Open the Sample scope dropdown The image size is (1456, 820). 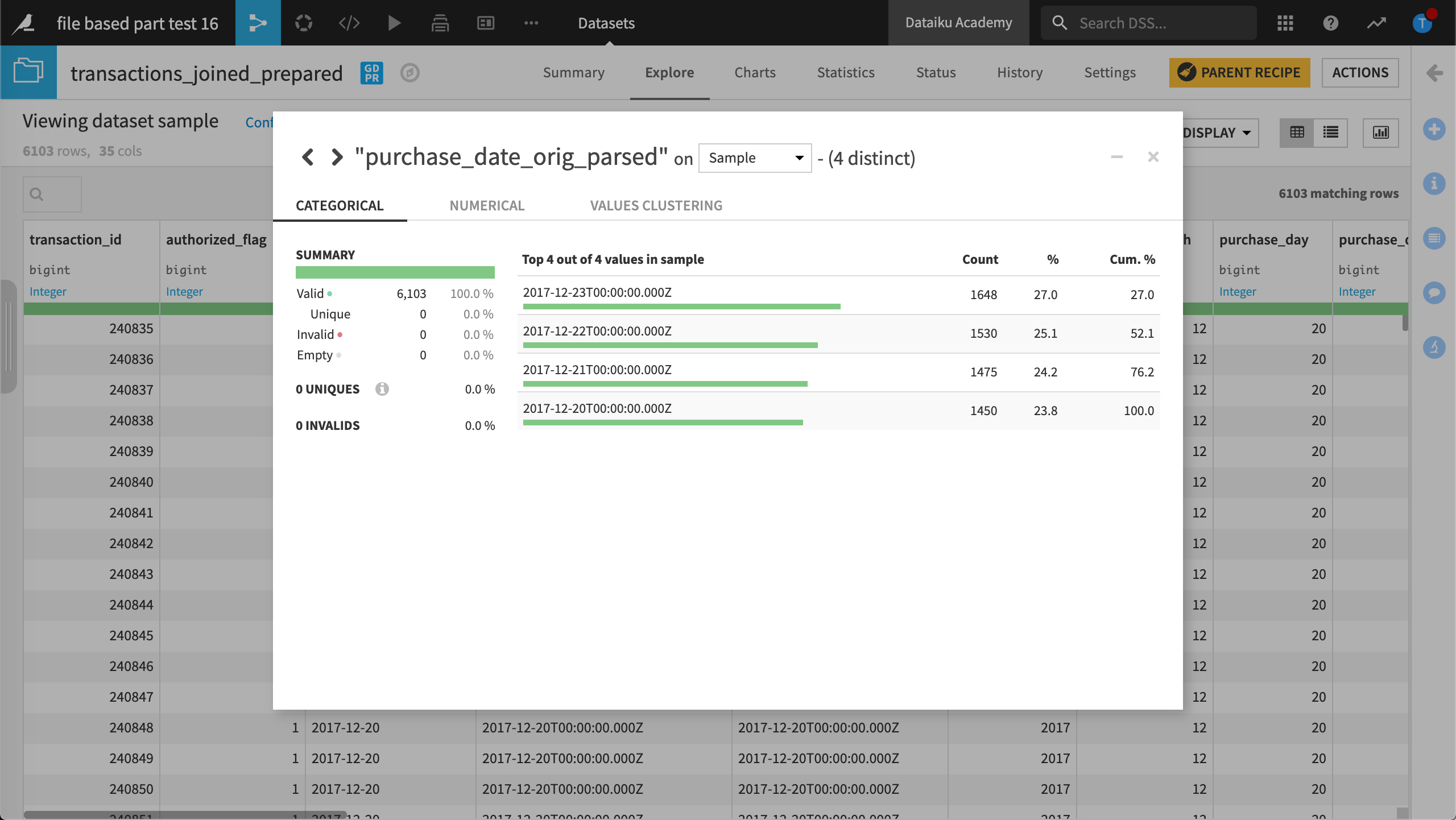755,158
